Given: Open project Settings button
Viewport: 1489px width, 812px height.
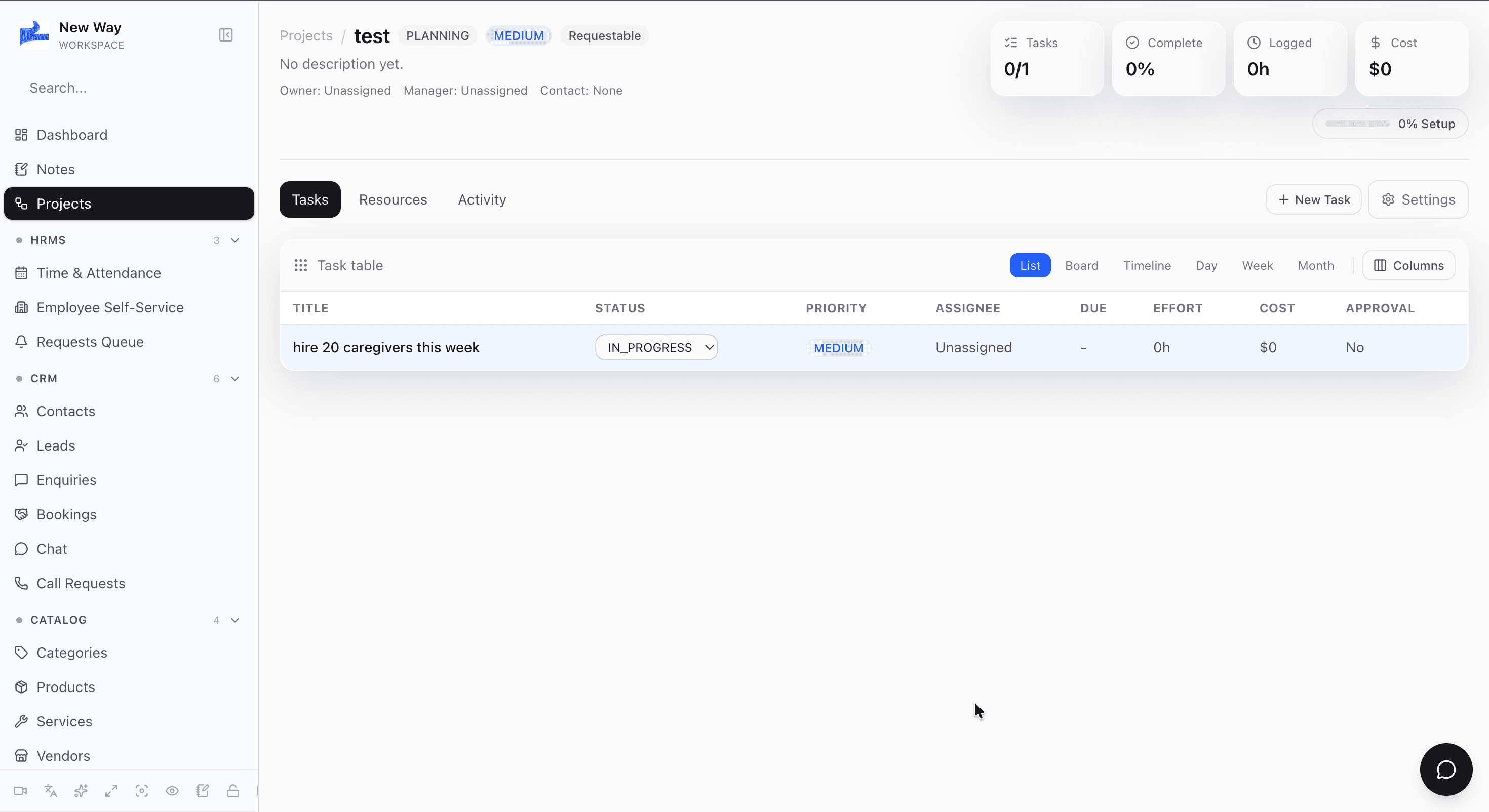Looking at the screenshot, I should tap(1418, 199).
